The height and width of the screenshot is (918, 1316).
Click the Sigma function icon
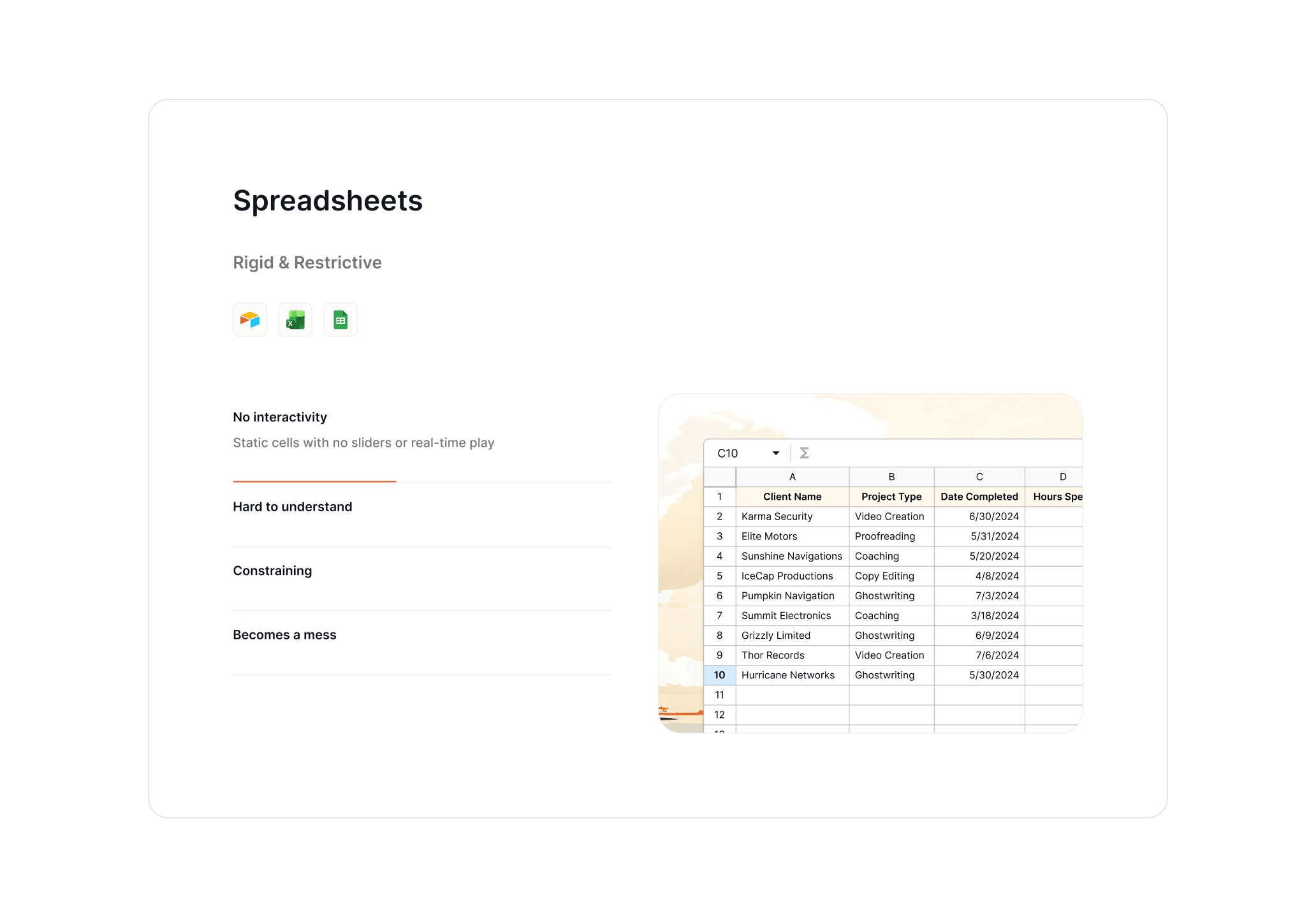[x=804, y=453]
